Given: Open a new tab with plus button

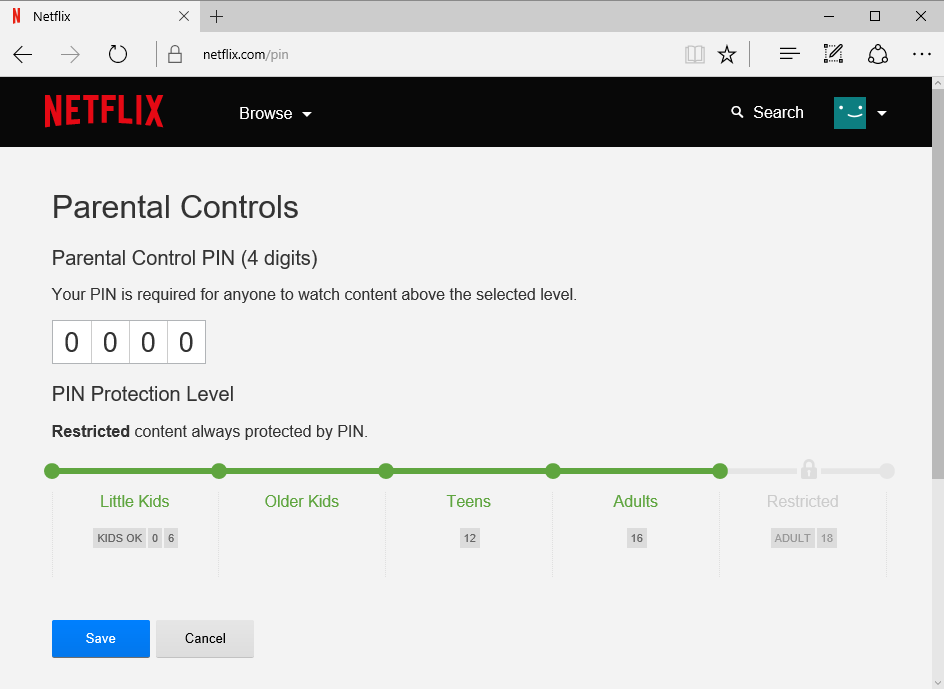Looking at the screenshot, I should [x=217, y=16].
